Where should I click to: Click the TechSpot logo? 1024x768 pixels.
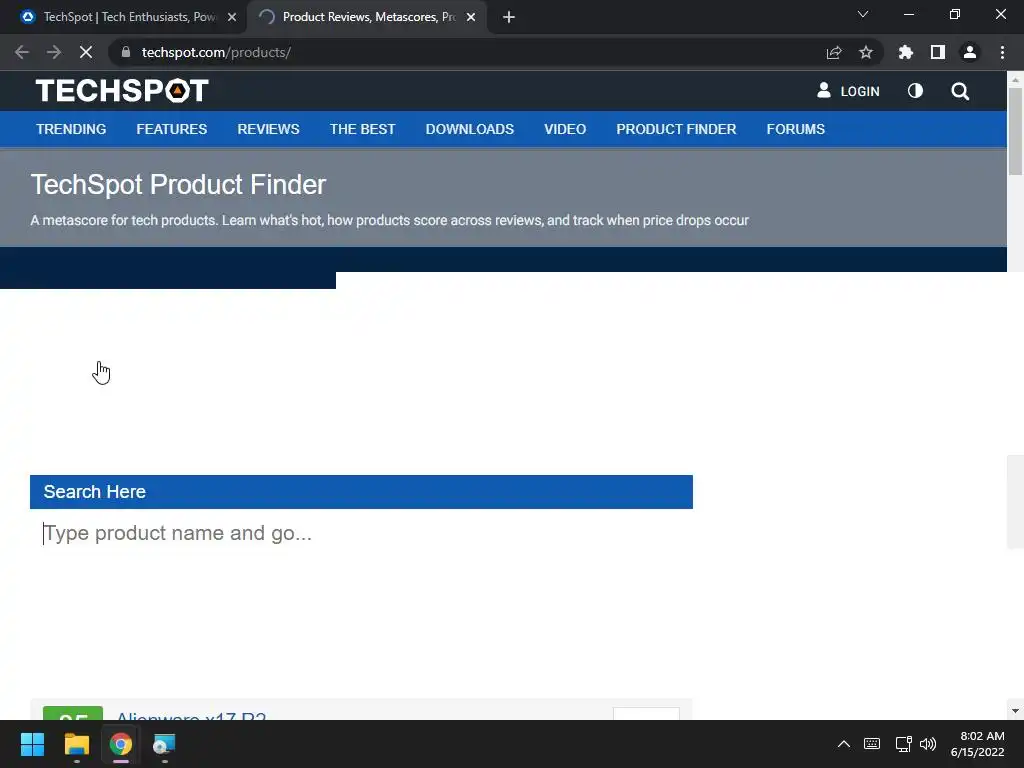122,91
